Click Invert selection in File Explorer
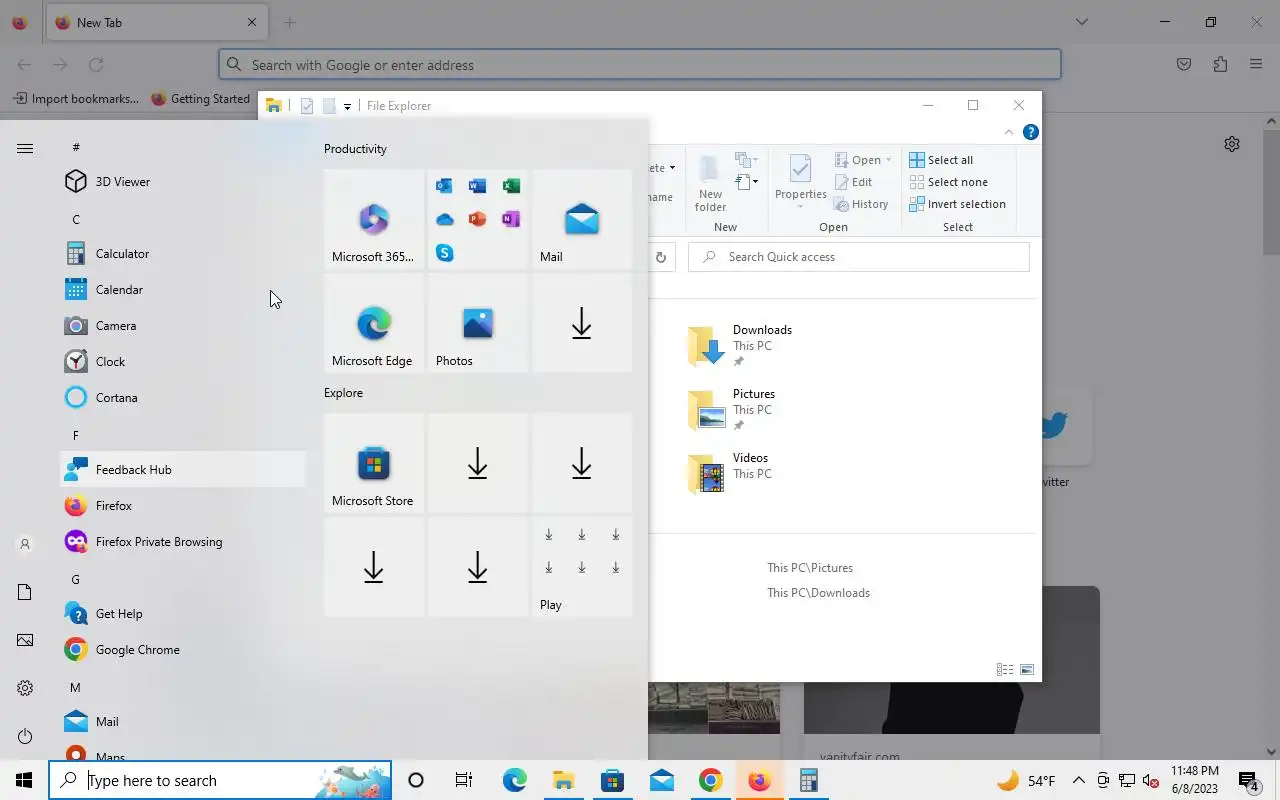Image resolution: width=1280 pixels, height=800 pixels. [957, 204]
